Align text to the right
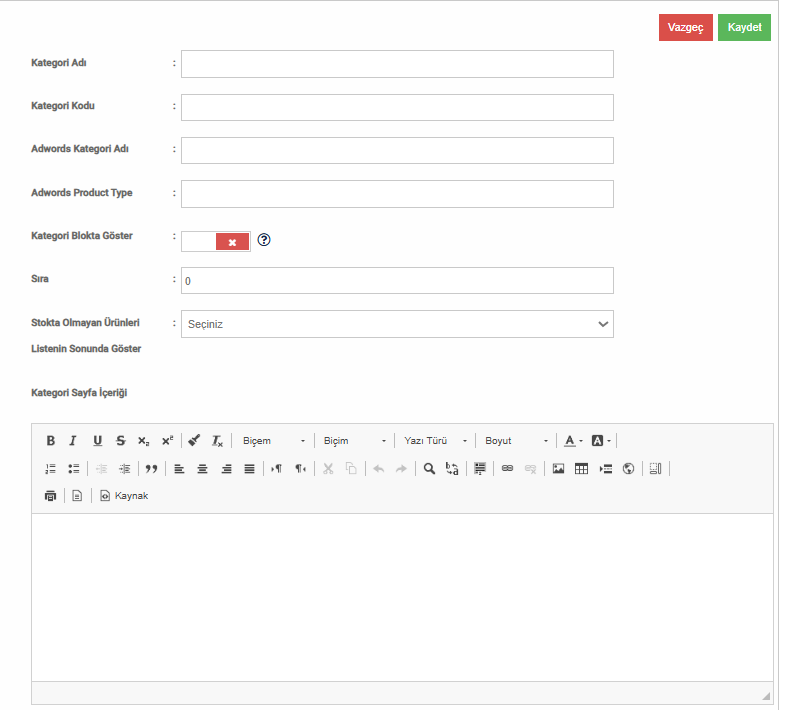This screenshot has width=796, height=710. pyautogui.click(x=226, y=468)
